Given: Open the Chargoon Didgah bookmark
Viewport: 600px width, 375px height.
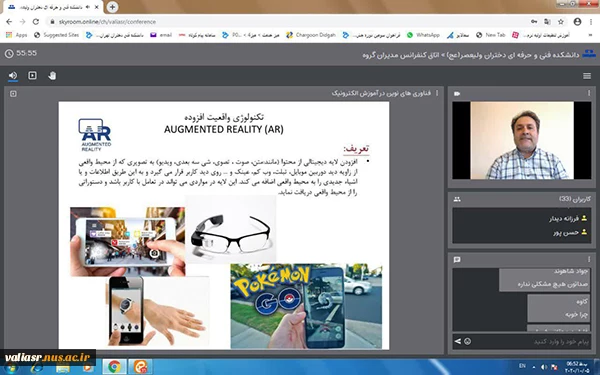Looking at the screenshot, I should [311, 35].
